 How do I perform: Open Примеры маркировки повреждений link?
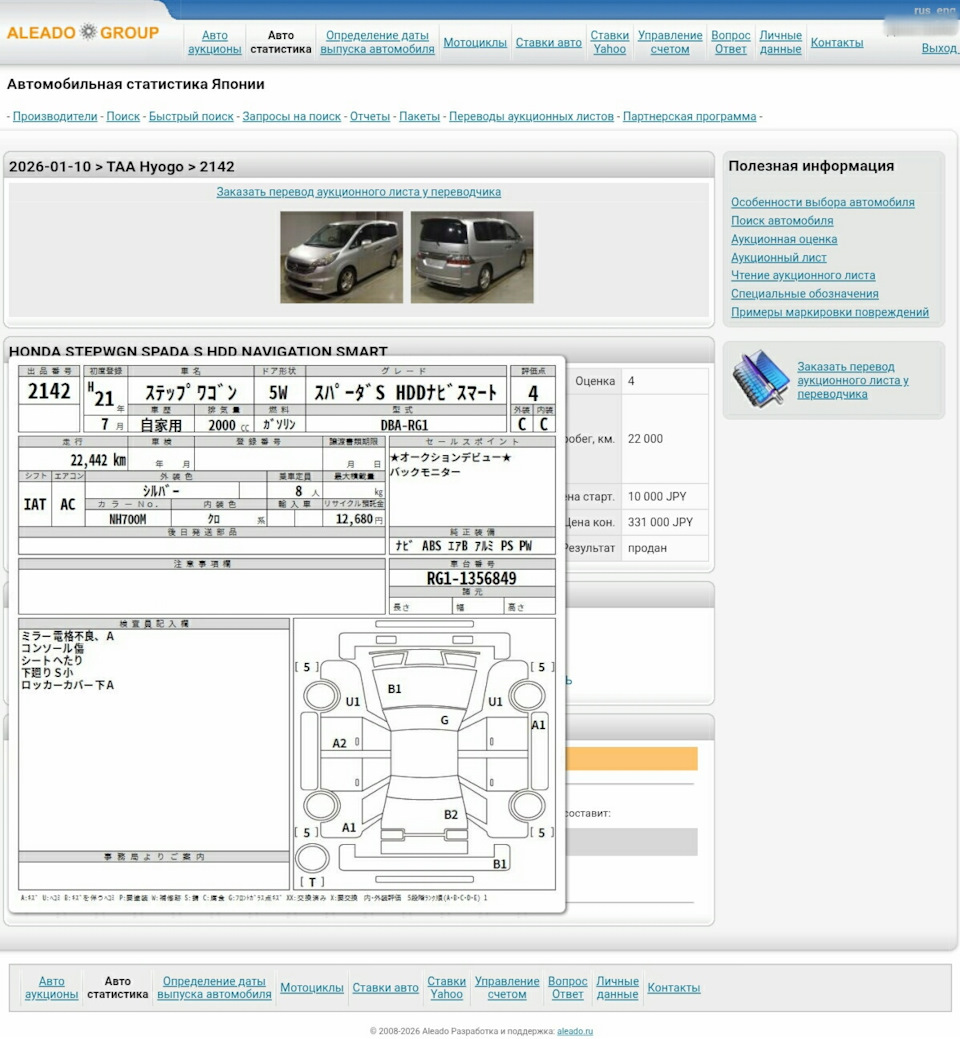point(829,312)
